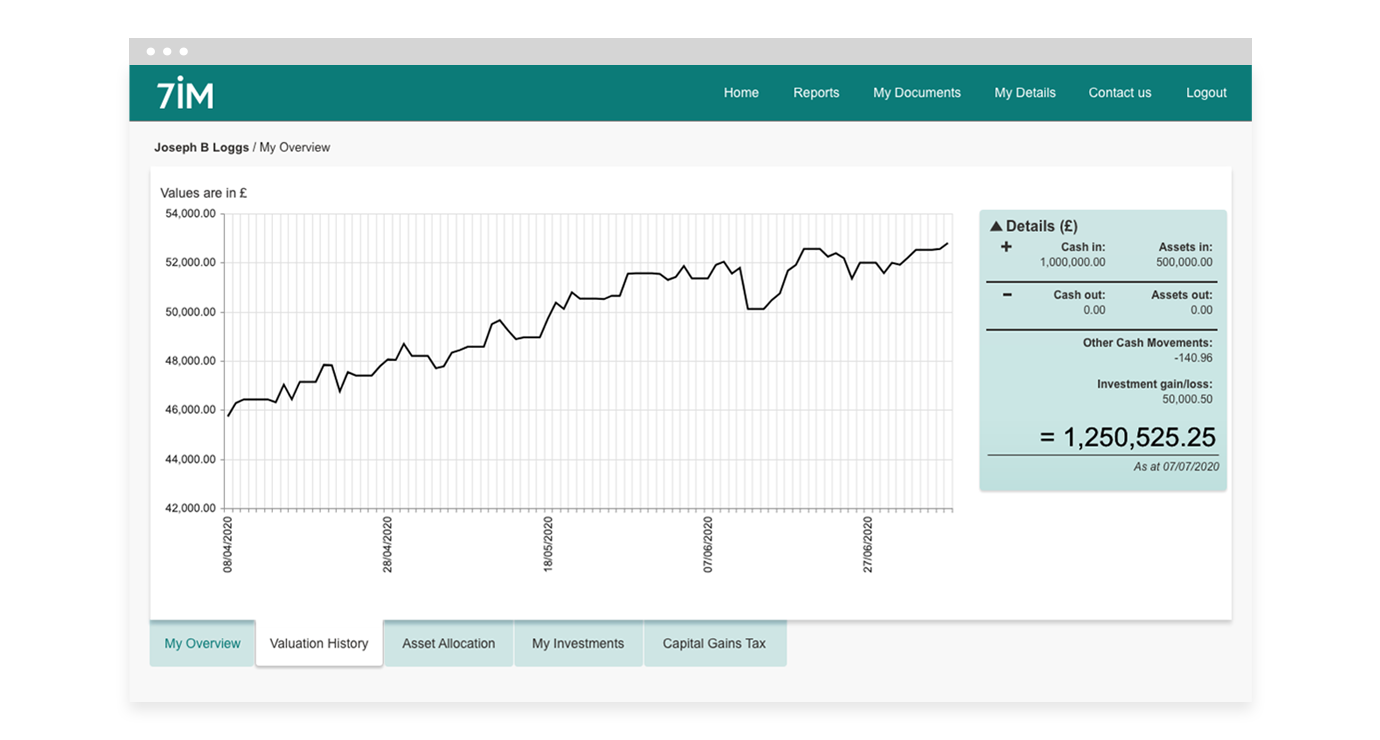Click the 18/05/2020 x-axis date label
Viewport: 1380px width, 740px height.
[x=548, y=544]
